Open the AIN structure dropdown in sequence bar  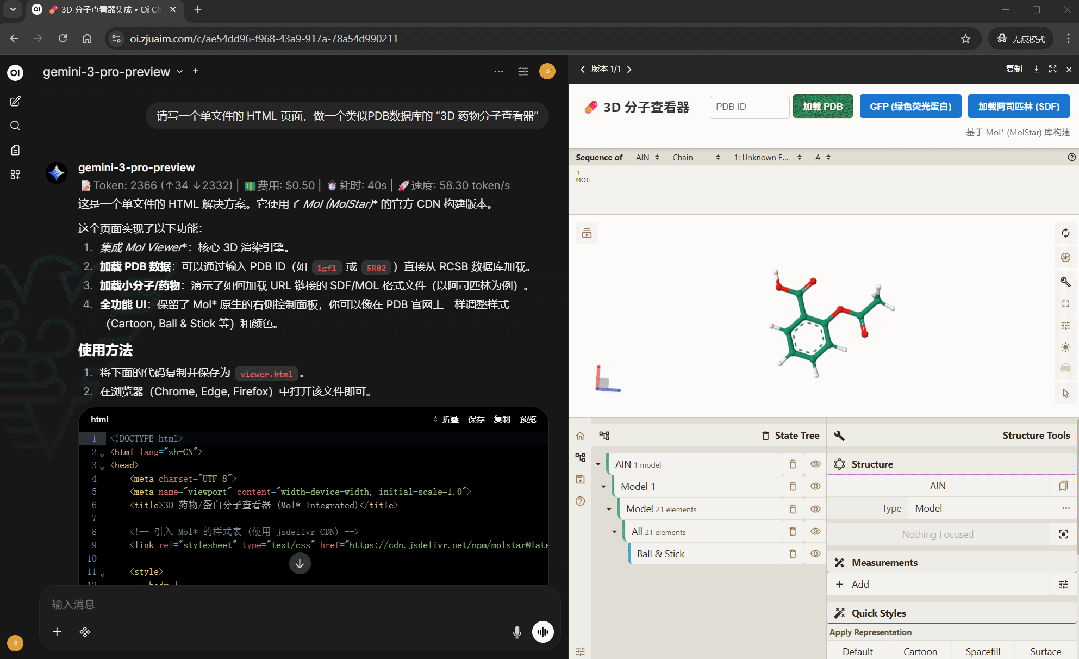[x=648, y=157]
